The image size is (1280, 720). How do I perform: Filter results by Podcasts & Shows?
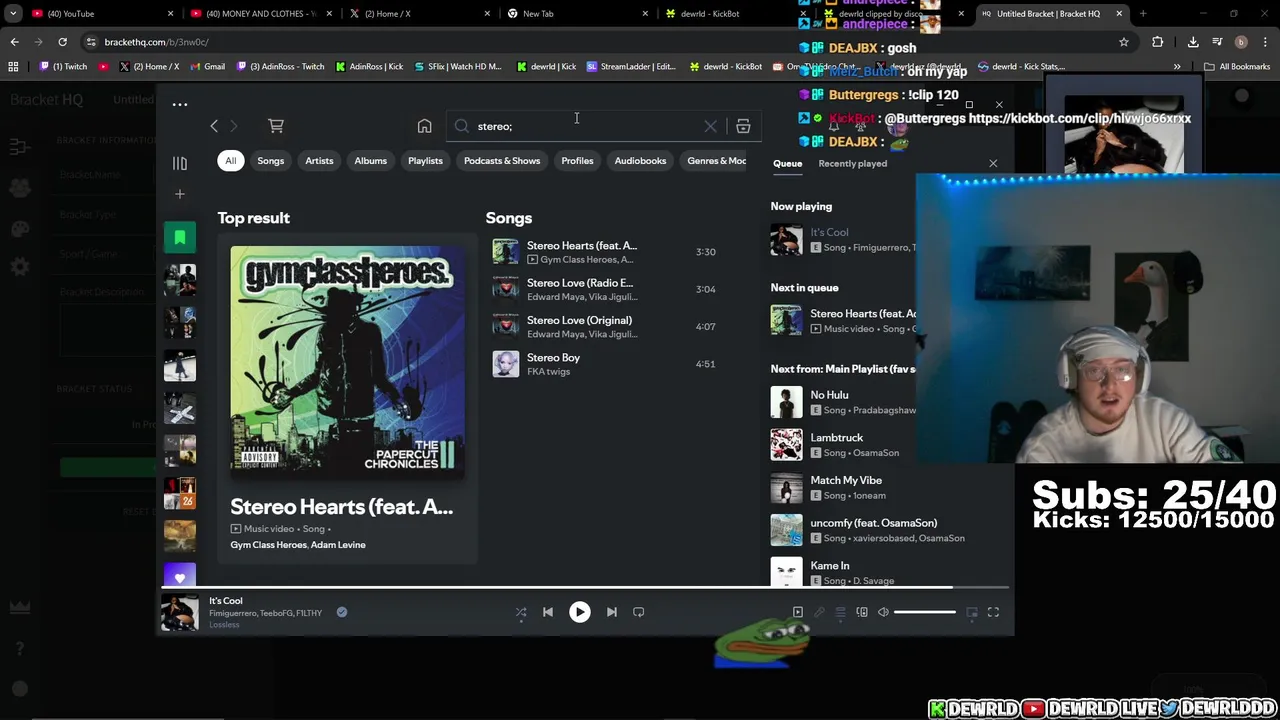[502, 161]
